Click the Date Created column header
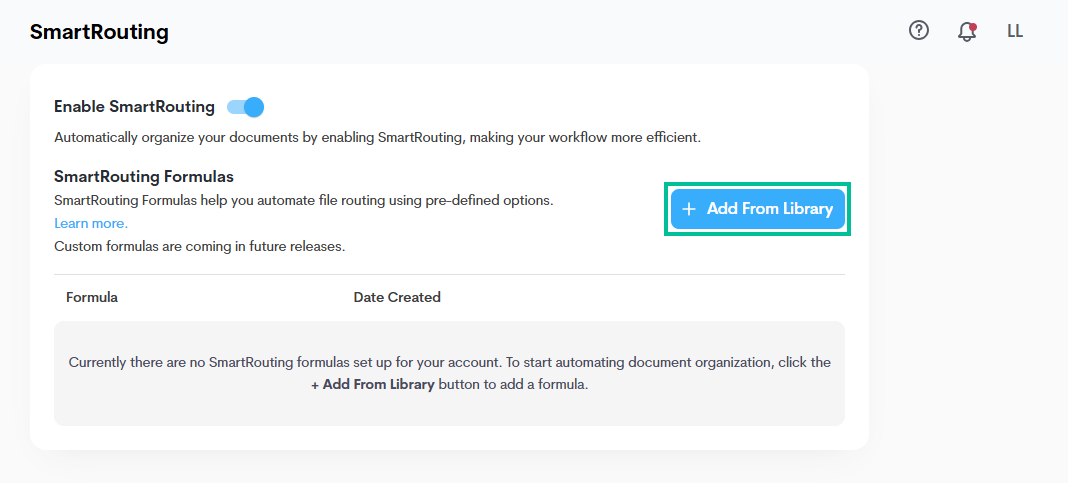Image resolution: width=1068 pixels, height=483 pixels. pos(397,298)
